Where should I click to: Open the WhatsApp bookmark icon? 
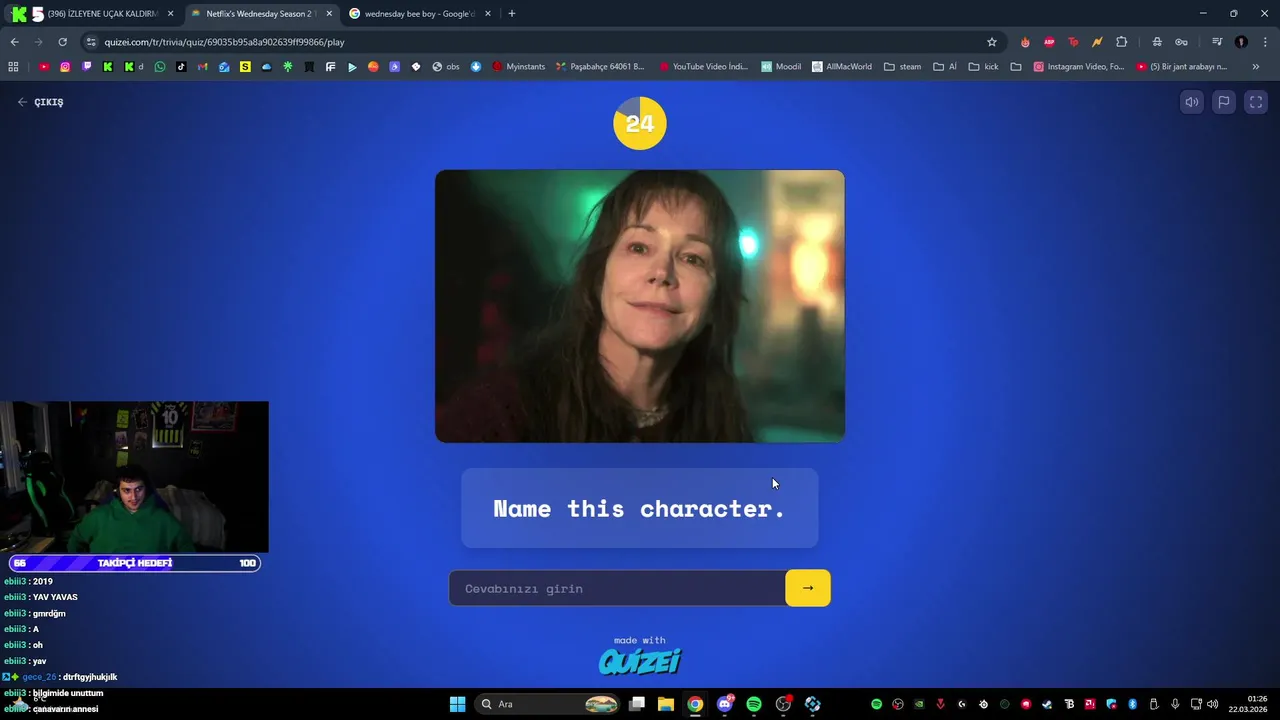click(160, 67)
